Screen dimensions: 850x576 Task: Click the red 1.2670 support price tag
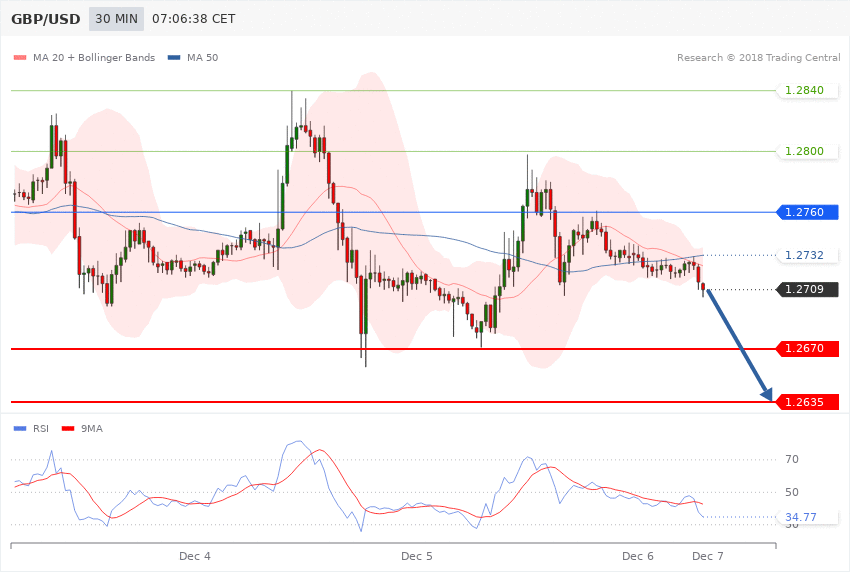coord(808,348)
